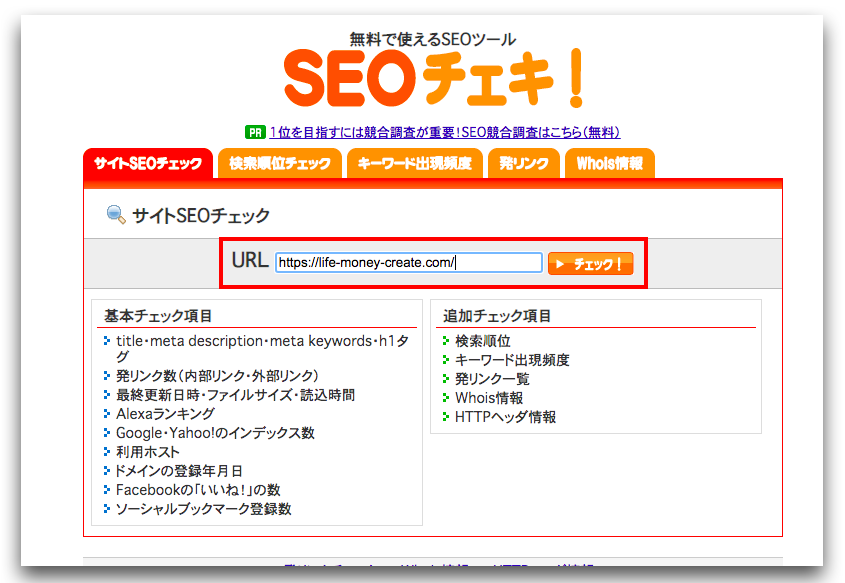Screen dimensions: 845x583
Task: Click the 無料で使えるSEOツール tagline
Action: click(433, 39)
